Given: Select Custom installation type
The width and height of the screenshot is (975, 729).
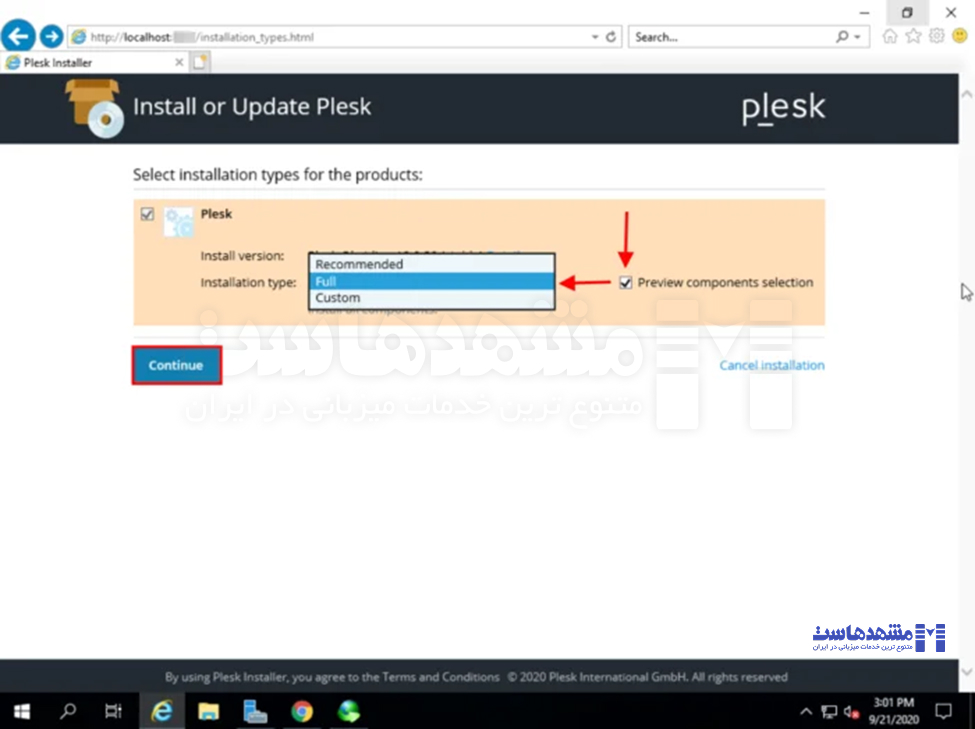Looking at the screenshot, I should pyautogui.click(x=432, y=298).
